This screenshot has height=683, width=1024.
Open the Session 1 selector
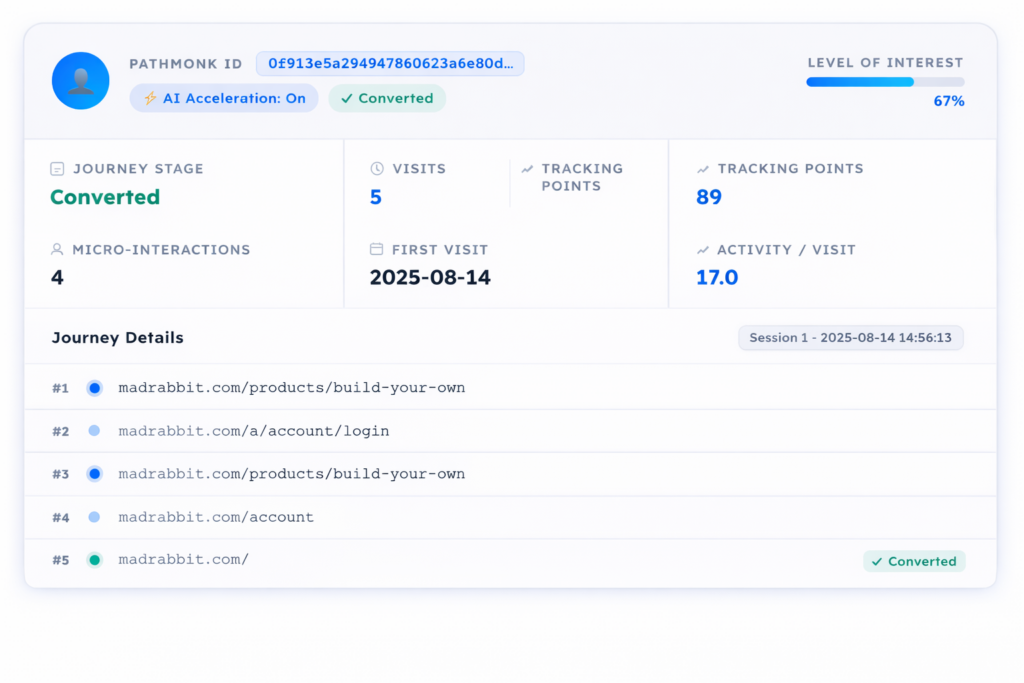pyautogui.click(x=850, y=338)
